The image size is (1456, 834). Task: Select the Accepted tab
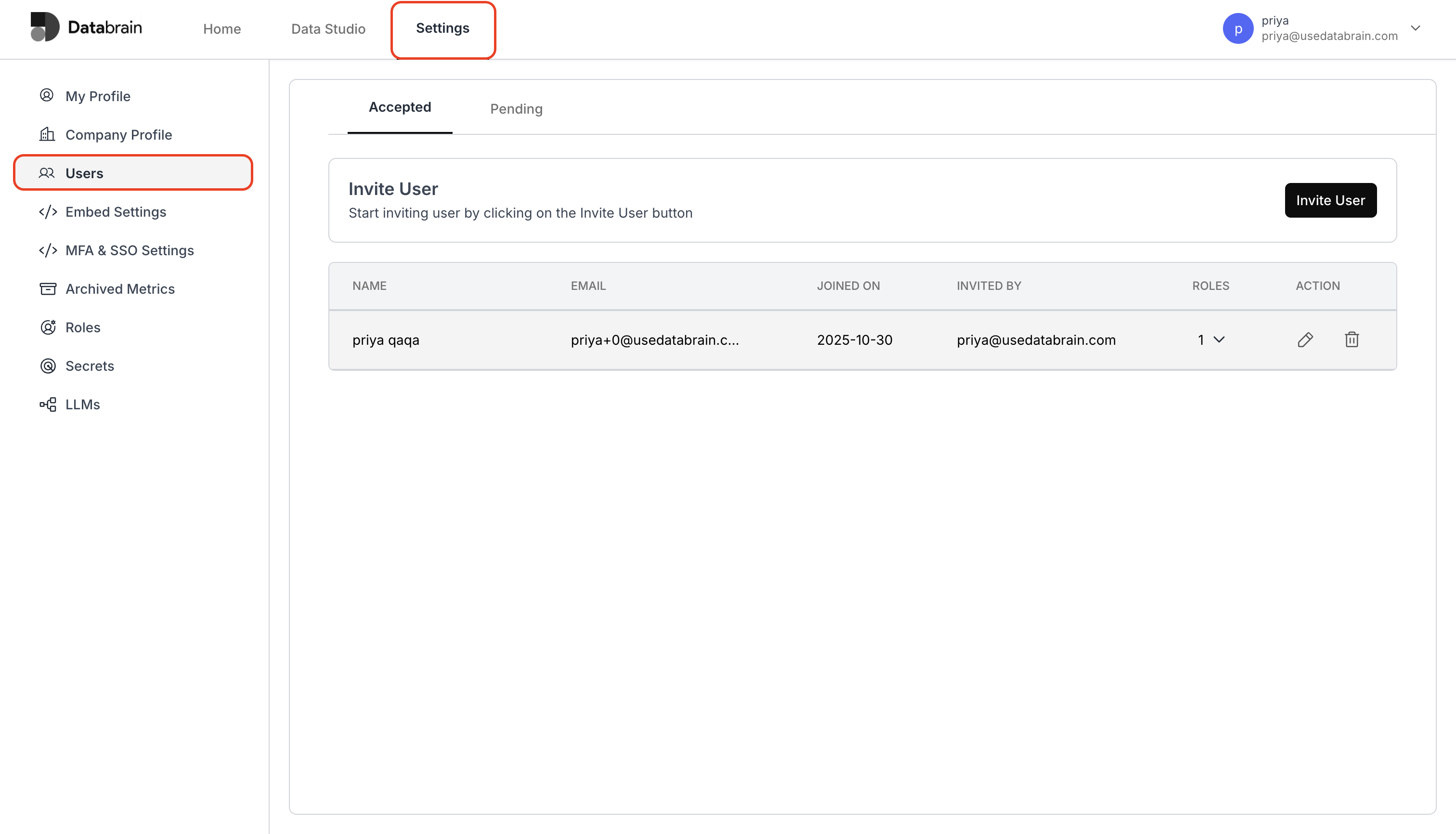(x=399, y=107)
